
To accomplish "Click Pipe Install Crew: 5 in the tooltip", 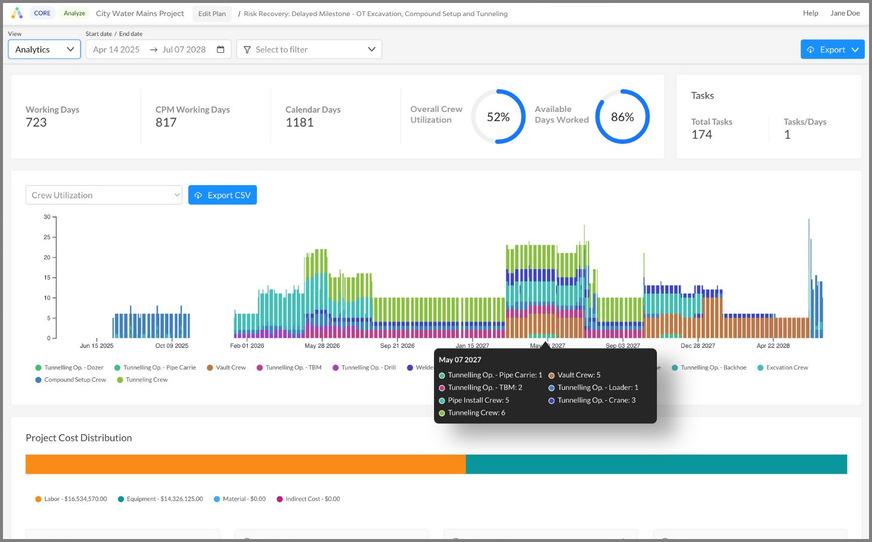I will coord(474,400).
